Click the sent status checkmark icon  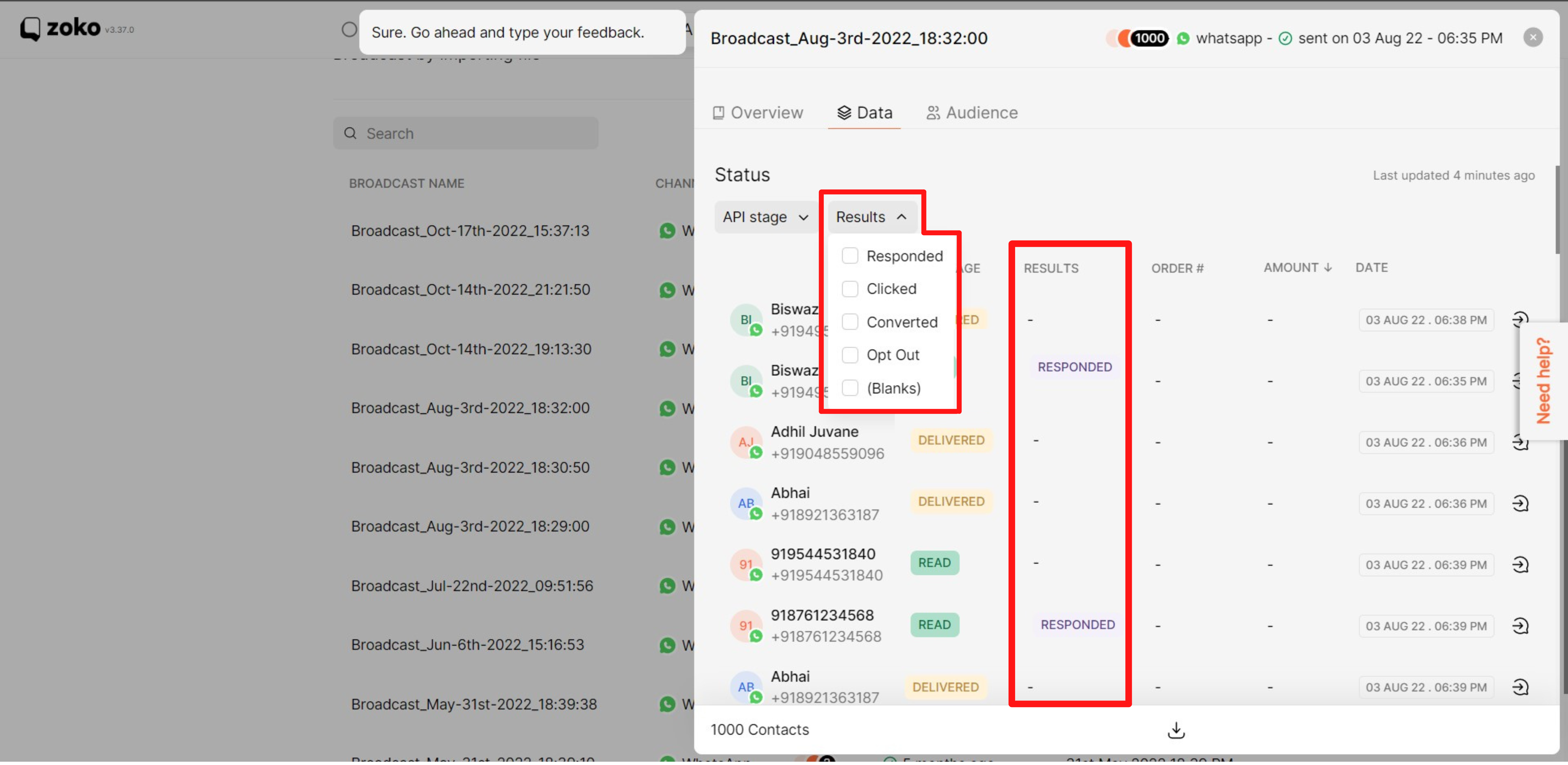[x=1285, y=38]
